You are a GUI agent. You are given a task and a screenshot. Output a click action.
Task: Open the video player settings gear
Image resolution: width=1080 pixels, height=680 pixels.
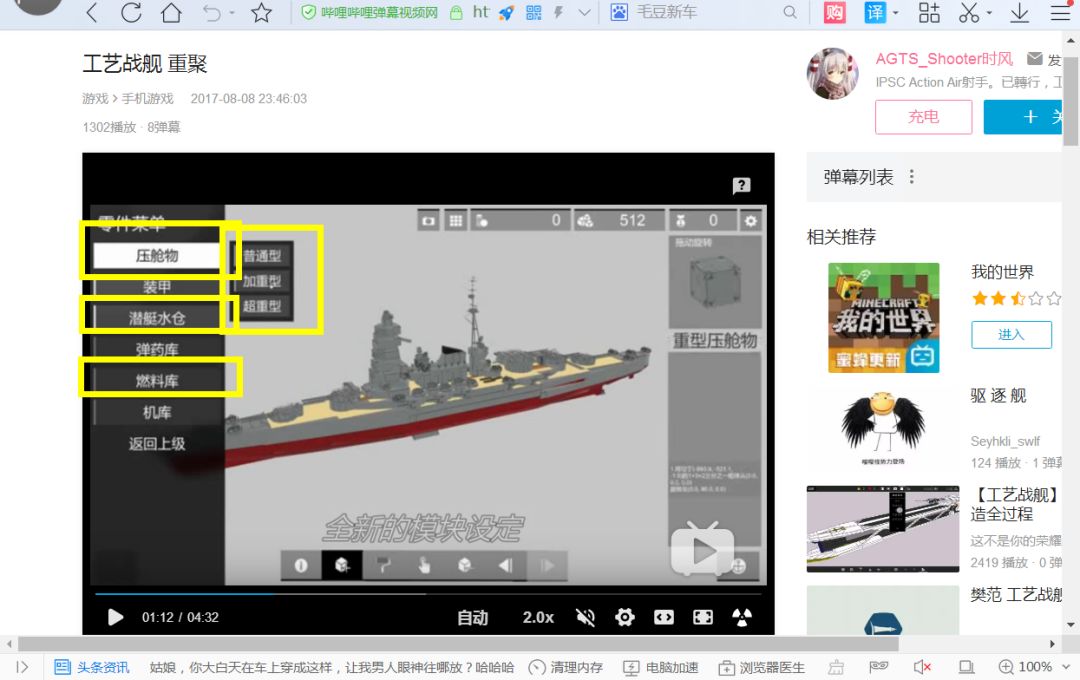(625, 617)
